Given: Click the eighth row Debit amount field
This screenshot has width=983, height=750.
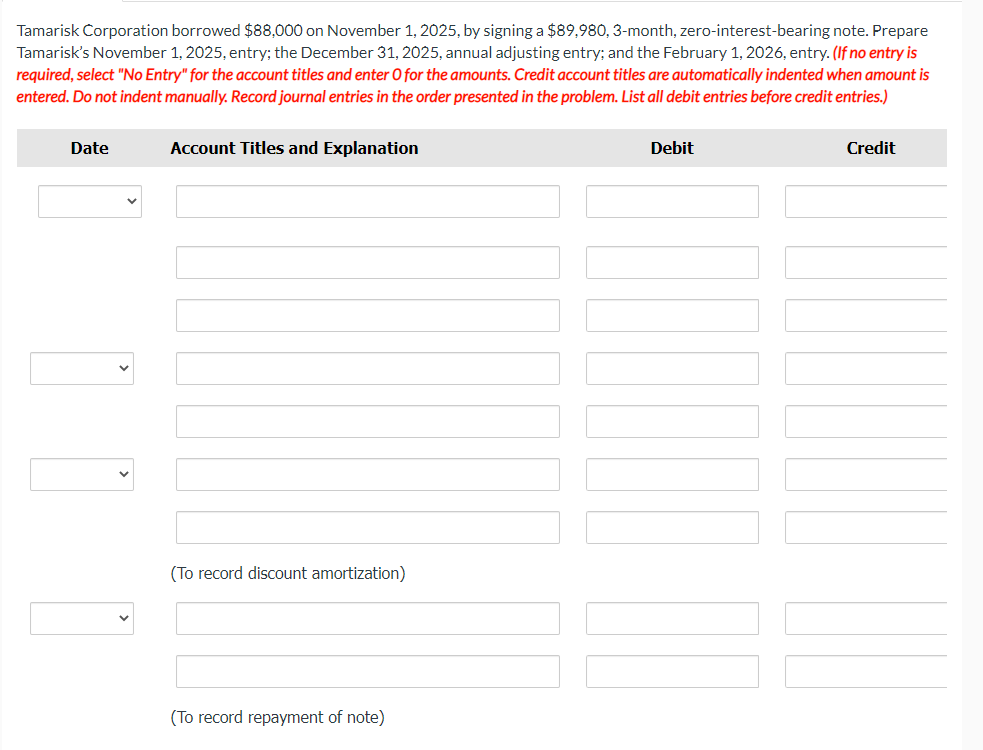Looking at the screenshot, I should [x=672, y=618].
